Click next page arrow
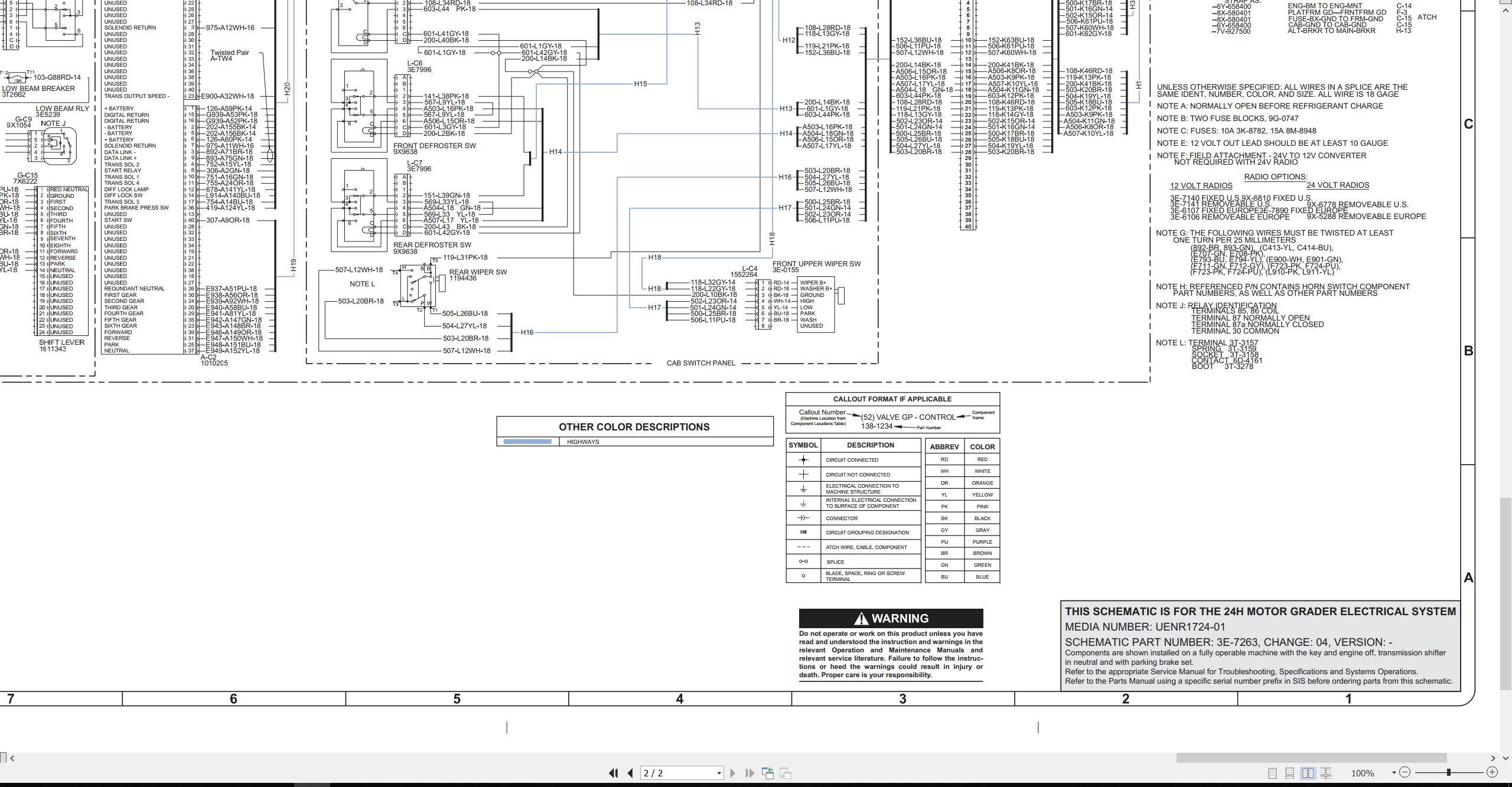The image size is (1512, 787). coord(733,773)
